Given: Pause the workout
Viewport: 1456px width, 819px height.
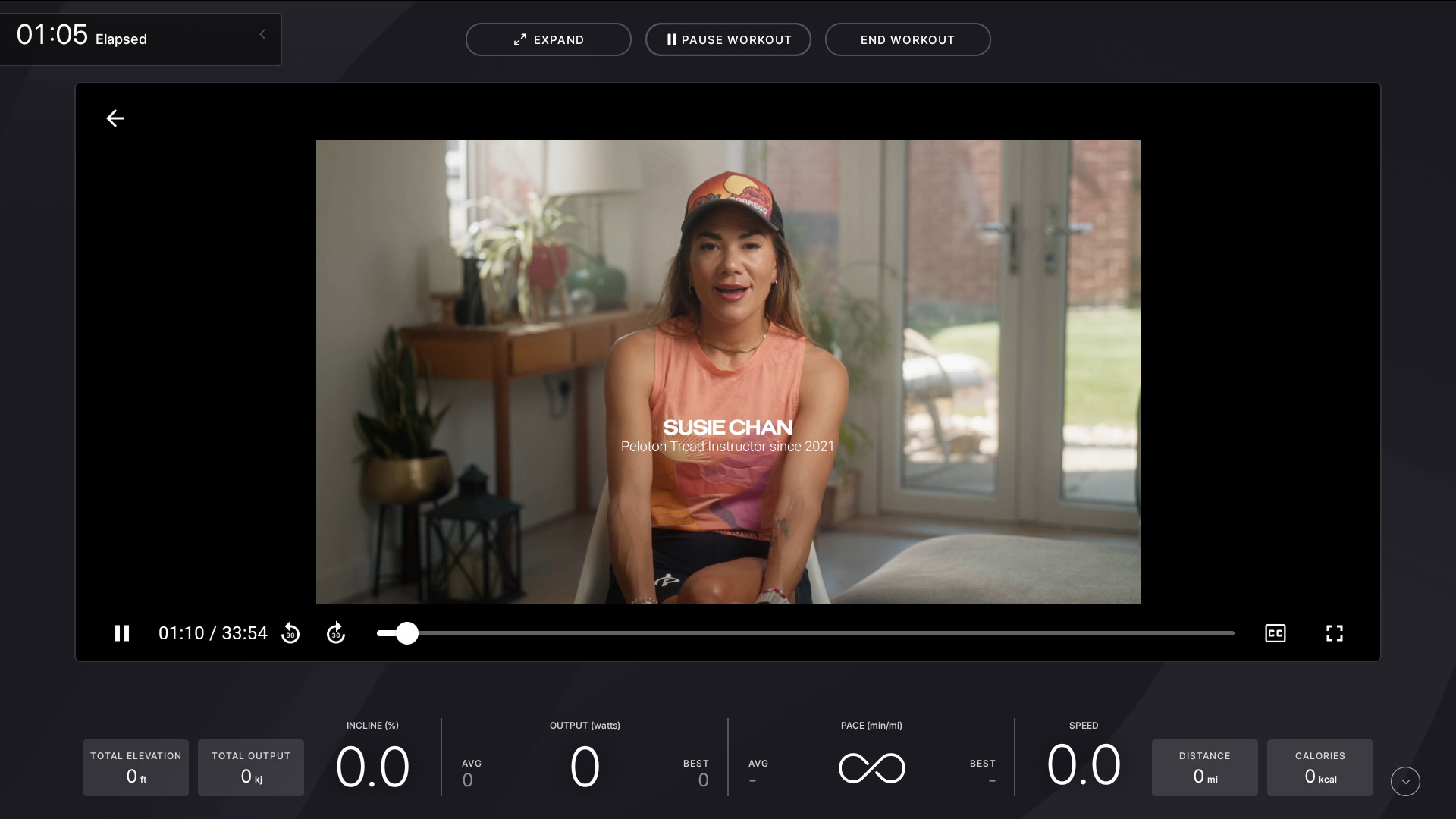Looking at the screenshot, I should point(728,39).
